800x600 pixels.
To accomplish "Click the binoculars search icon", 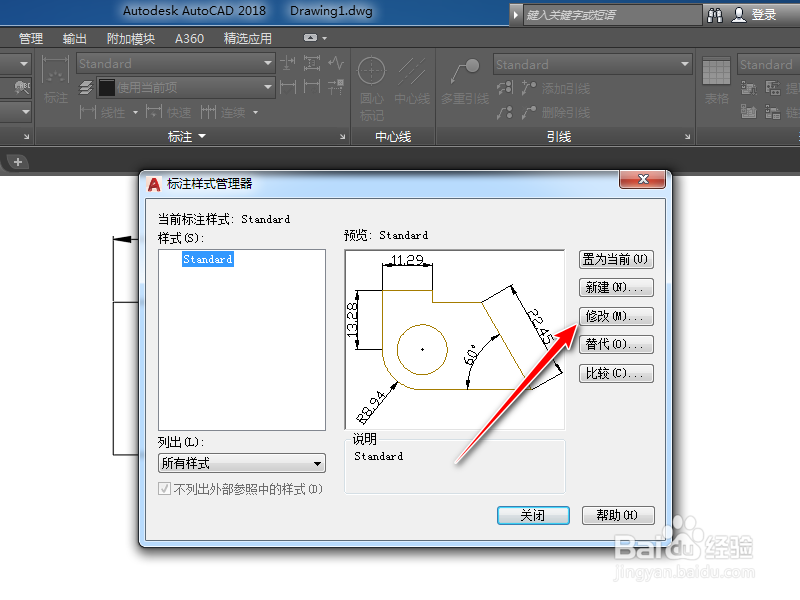I will tap(715, 15).
